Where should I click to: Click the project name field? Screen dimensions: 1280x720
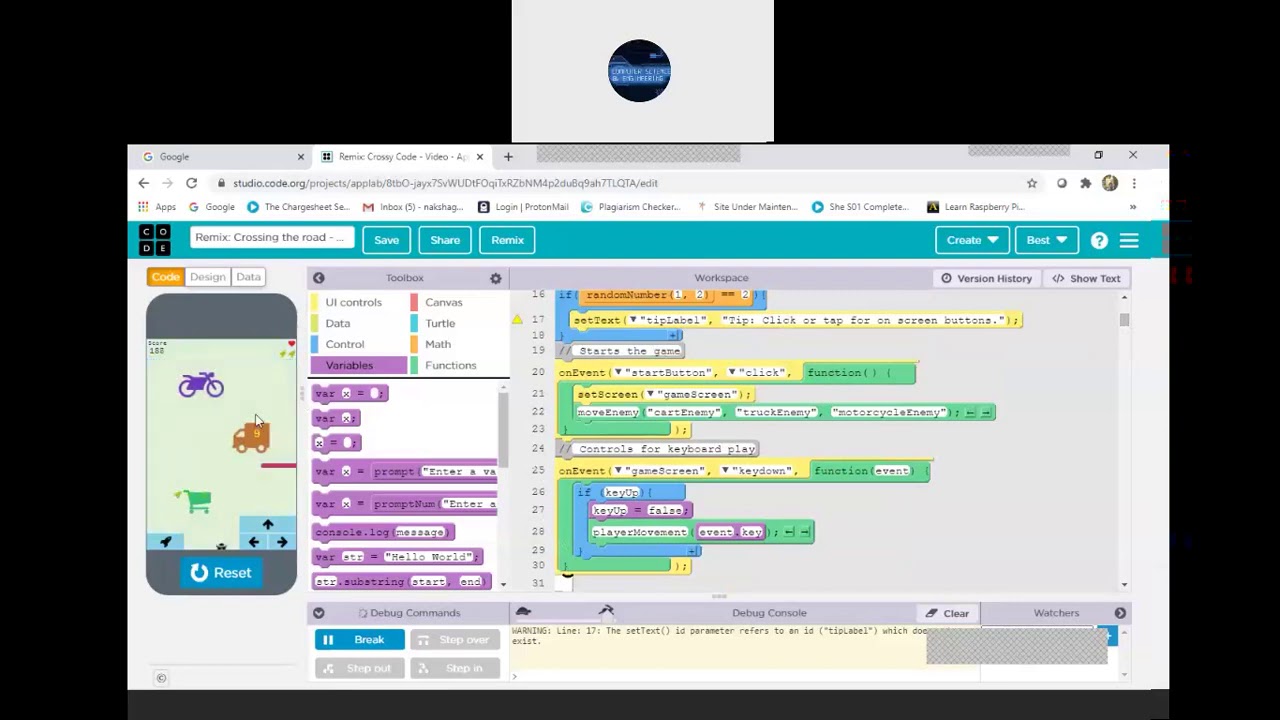(270, 238)
